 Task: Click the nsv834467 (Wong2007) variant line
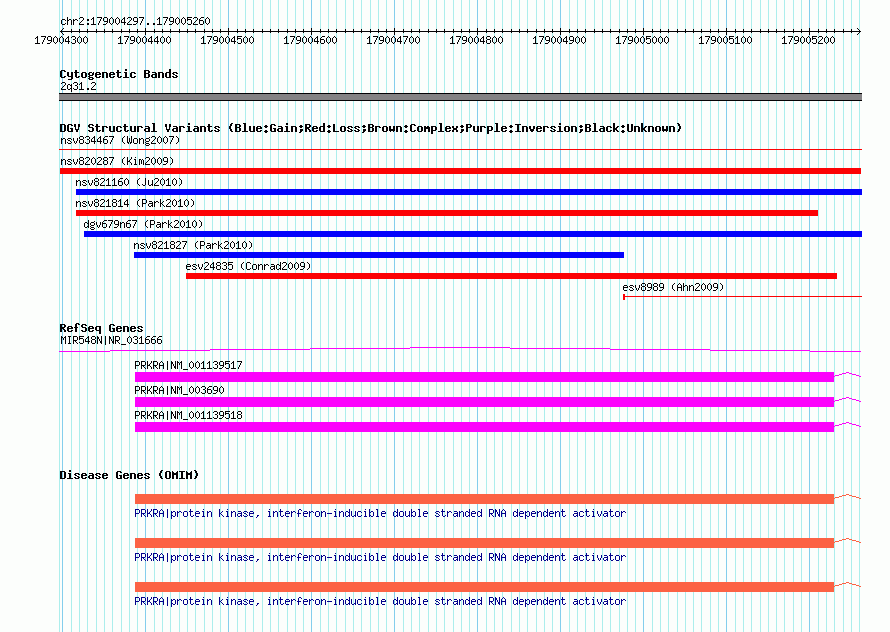point(460,150)
